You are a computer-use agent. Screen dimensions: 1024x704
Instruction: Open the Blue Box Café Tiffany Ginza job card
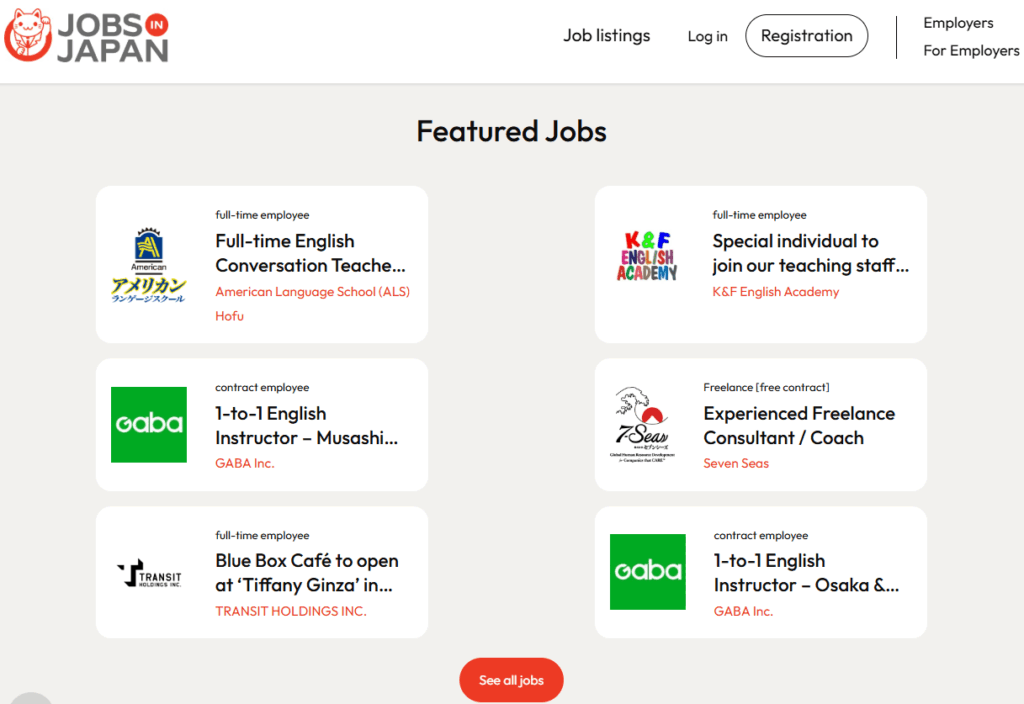(x=307, y=572)
